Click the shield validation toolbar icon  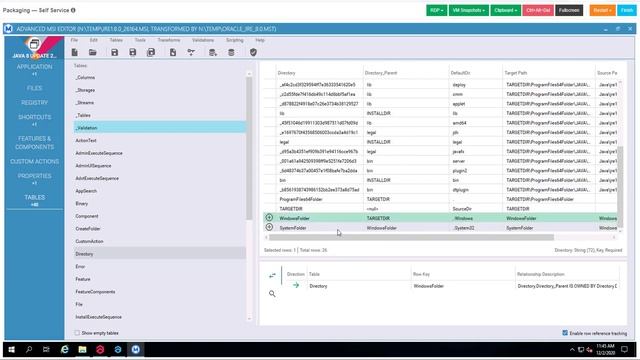[253, 52]
